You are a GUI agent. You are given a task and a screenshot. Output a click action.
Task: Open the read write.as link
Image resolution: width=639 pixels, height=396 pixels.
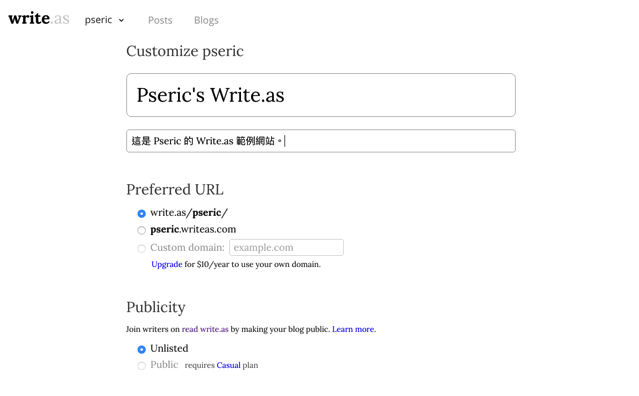point(205,329)
